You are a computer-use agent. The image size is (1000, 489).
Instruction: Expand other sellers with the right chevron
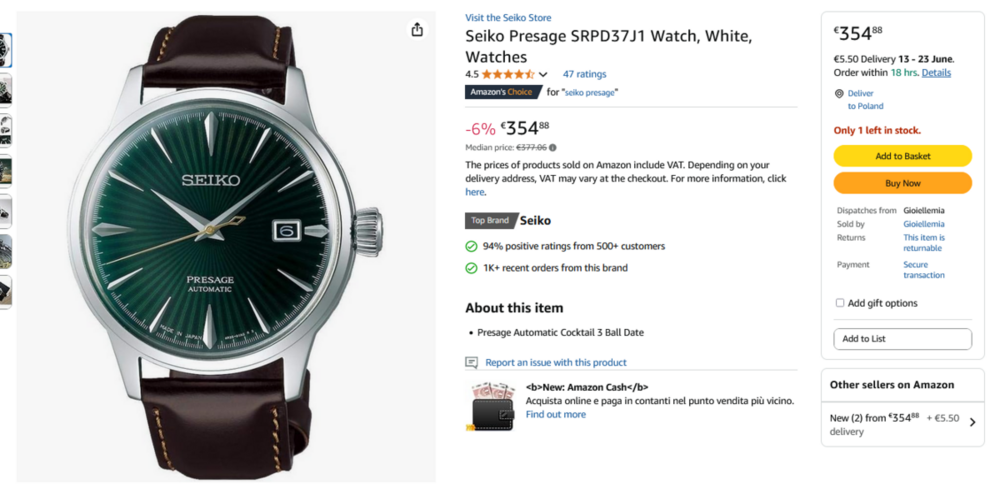point(973,422)
